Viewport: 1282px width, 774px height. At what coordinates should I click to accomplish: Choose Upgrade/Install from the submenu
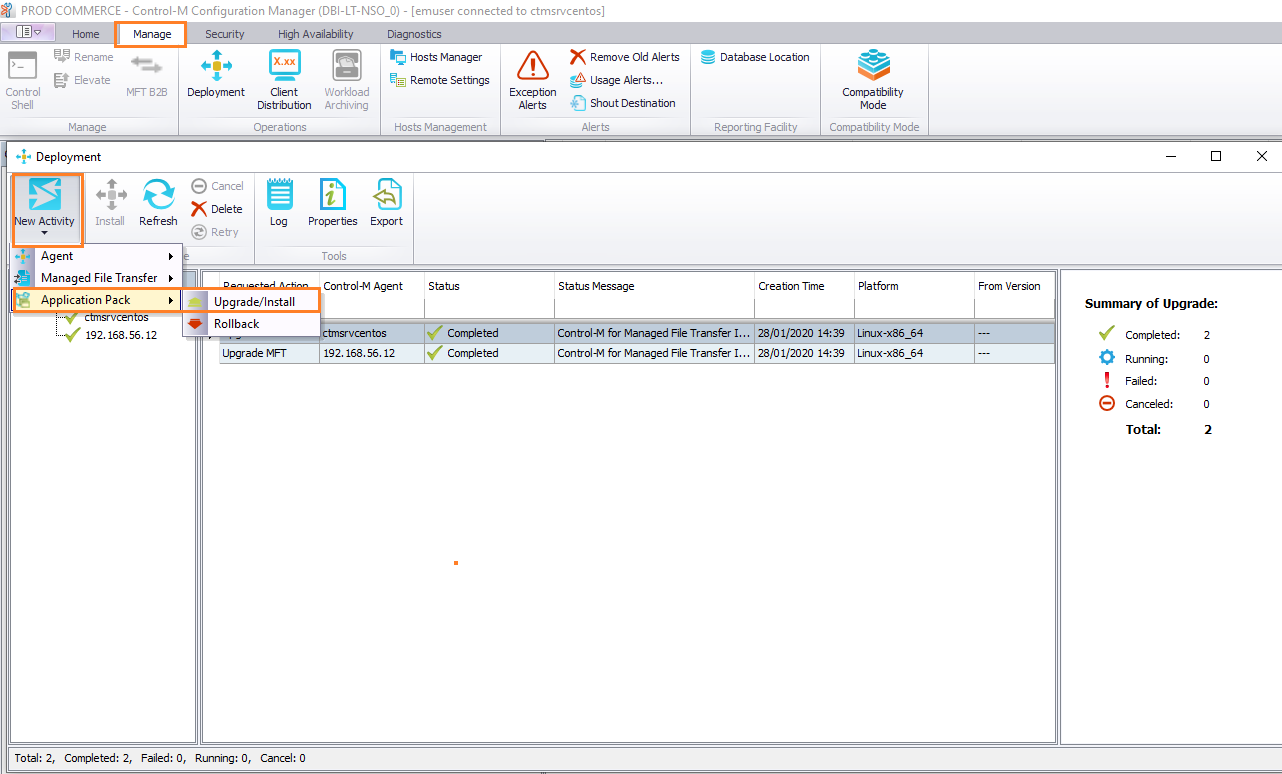coord(254,302)
